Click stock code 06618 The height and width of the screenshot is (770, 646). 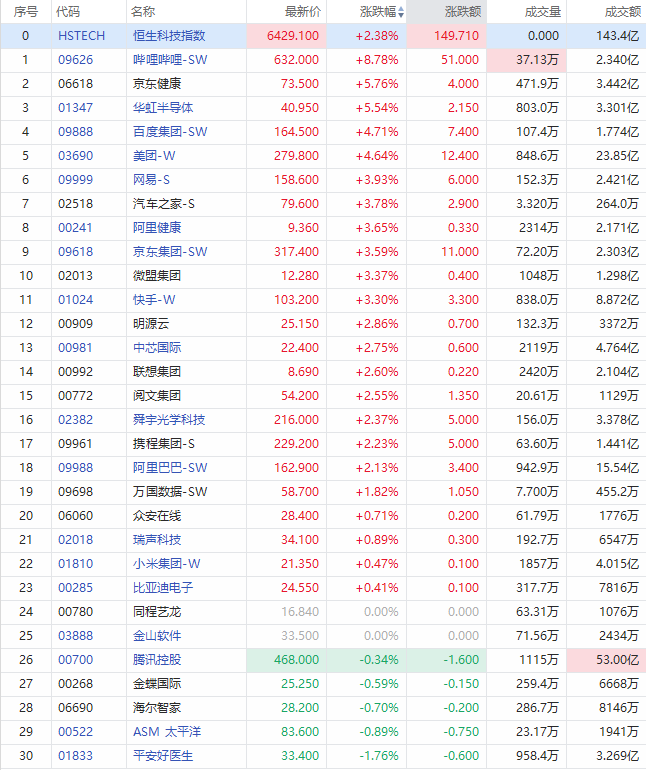pyautogui.click(x=76, y=84)
